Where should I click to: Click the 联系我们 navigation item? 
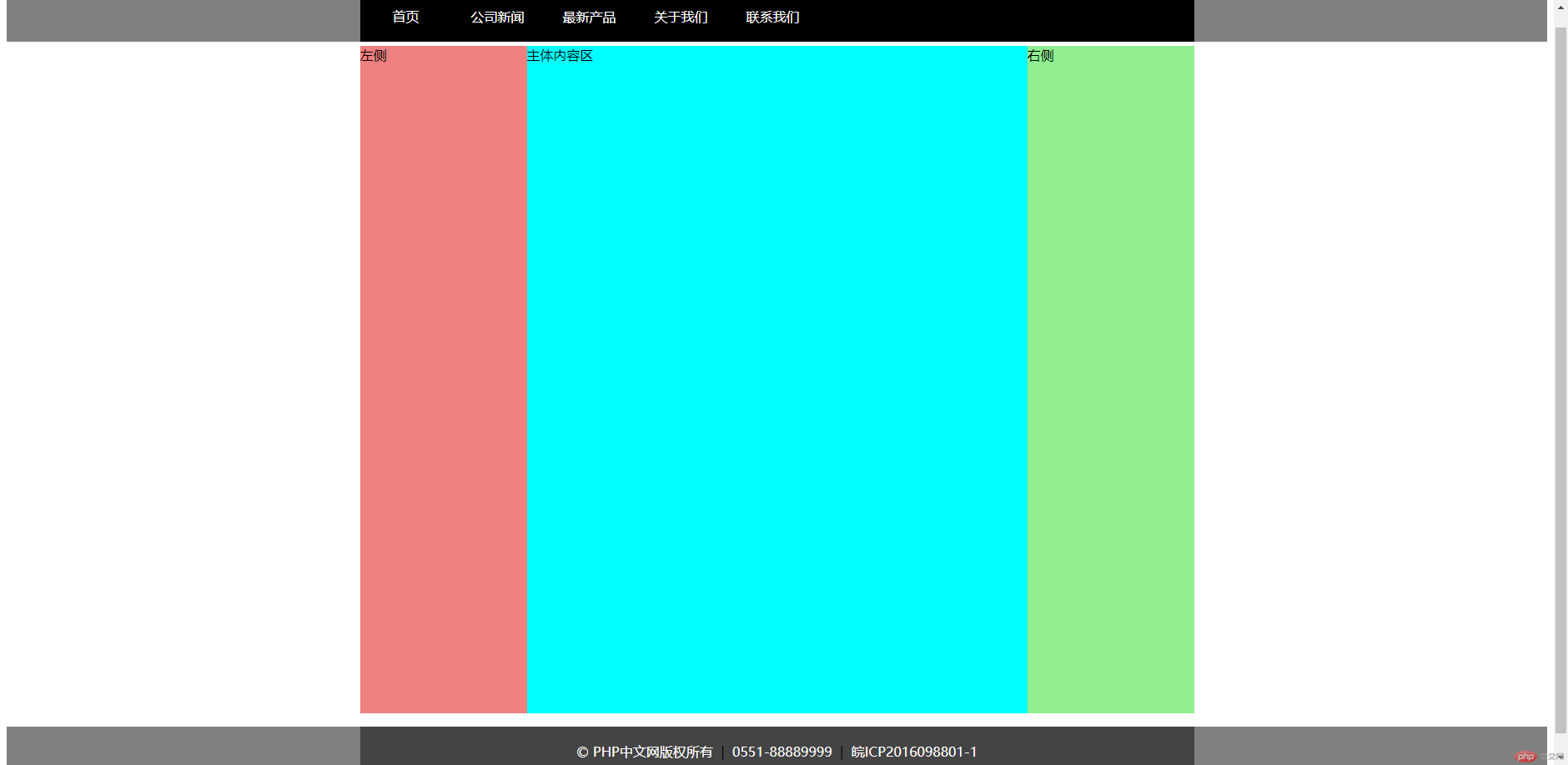click(x=772, y=18)
